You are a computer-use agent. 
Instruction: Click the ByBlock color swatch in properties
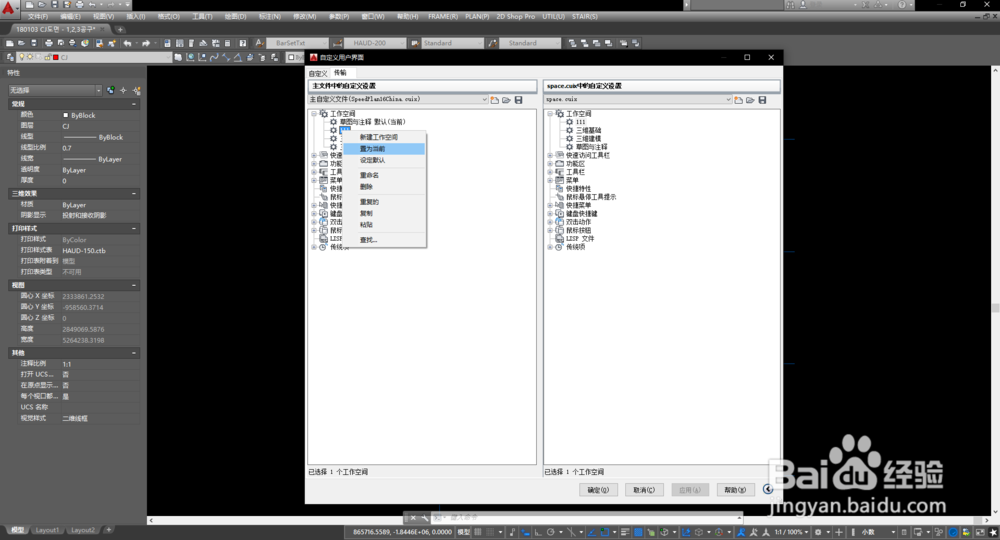click(x=66, y=115)
